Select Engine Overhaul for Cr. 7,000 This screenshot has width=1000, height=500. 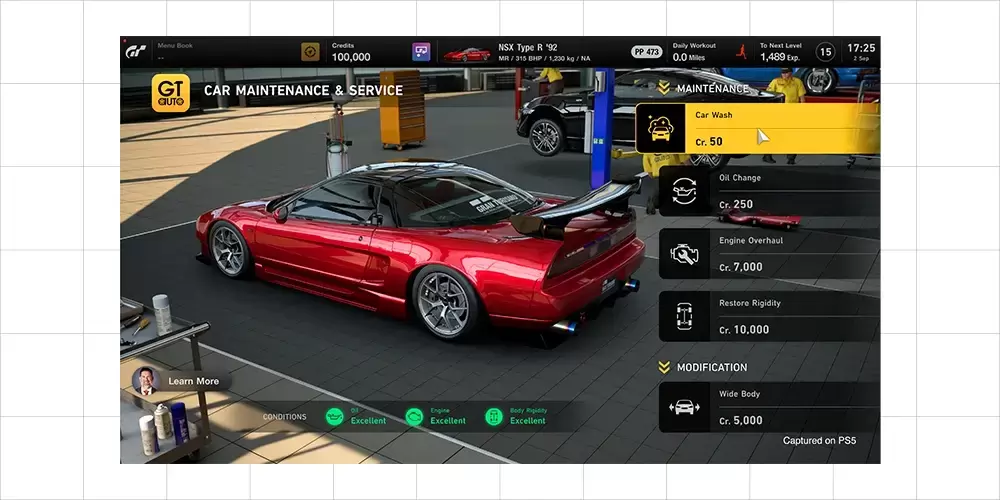769,254
